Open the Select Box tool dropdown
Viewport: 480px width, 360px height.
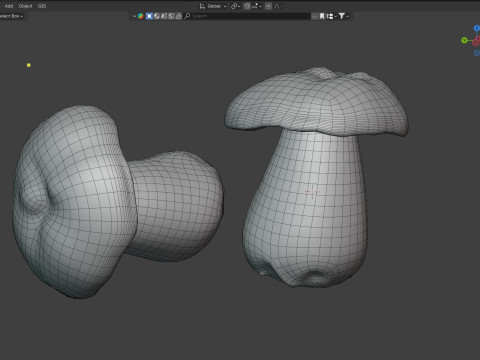(11, 16)
